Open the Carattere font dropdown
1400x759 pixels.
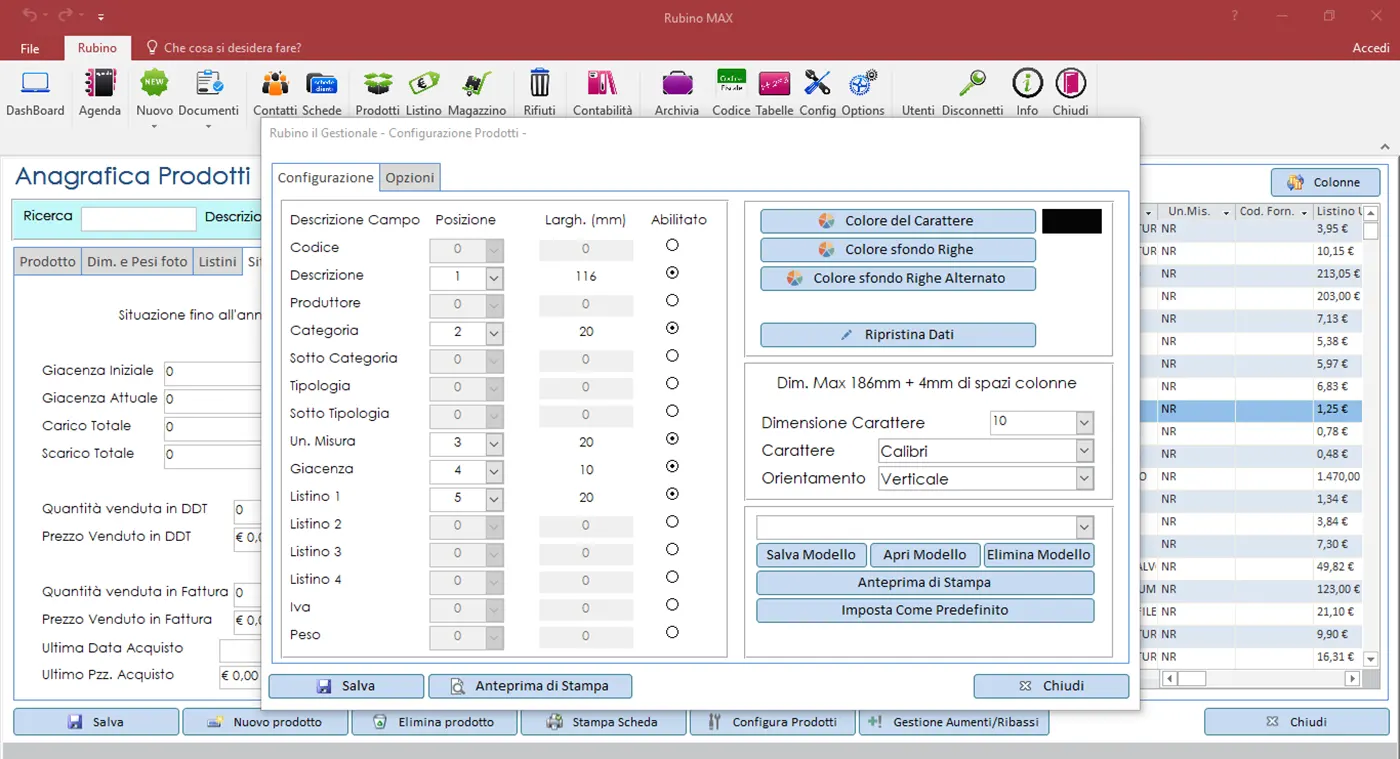(1085, 451)
